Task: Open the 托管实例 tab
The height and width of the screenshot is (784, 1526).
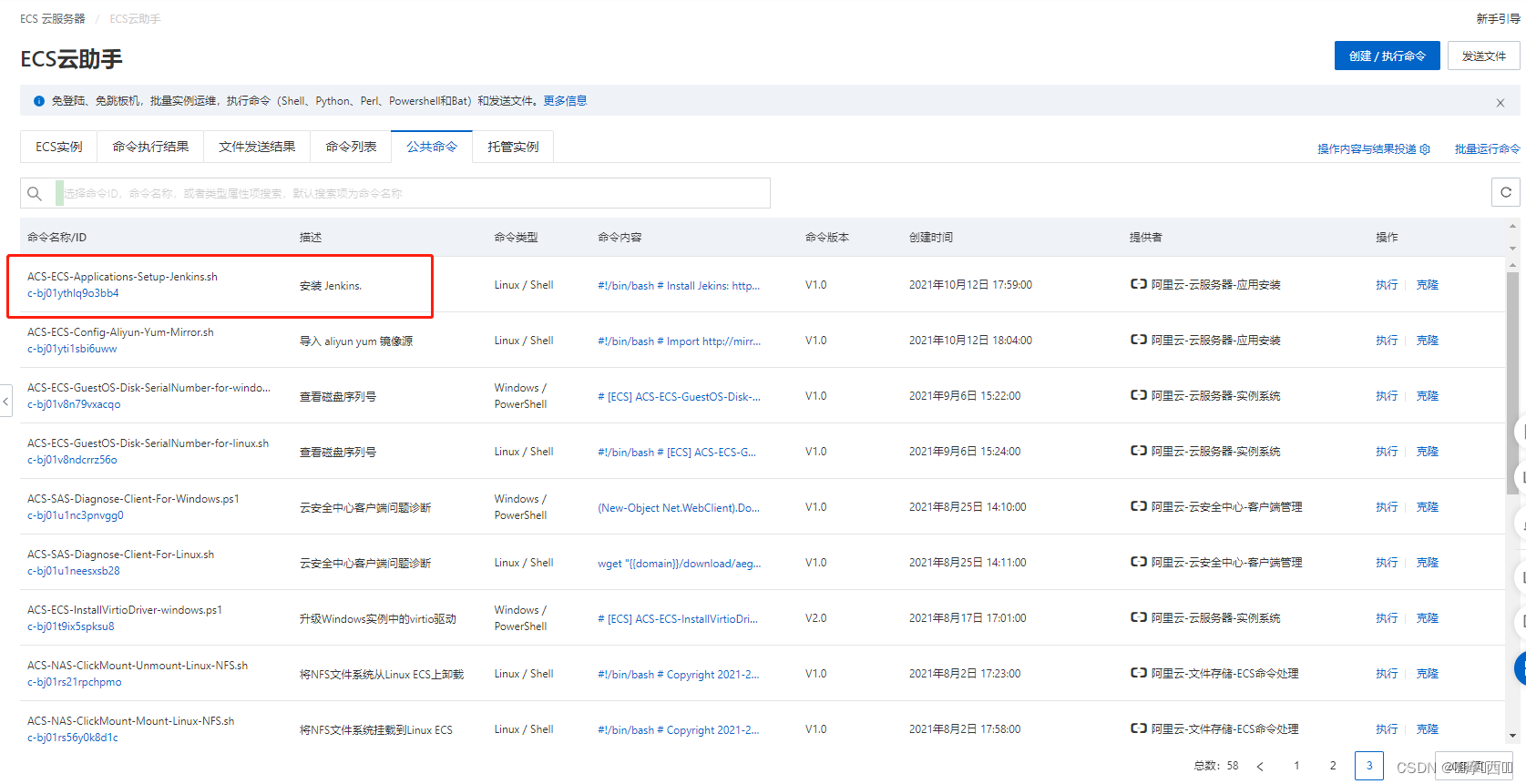Action: click(513, 147)
